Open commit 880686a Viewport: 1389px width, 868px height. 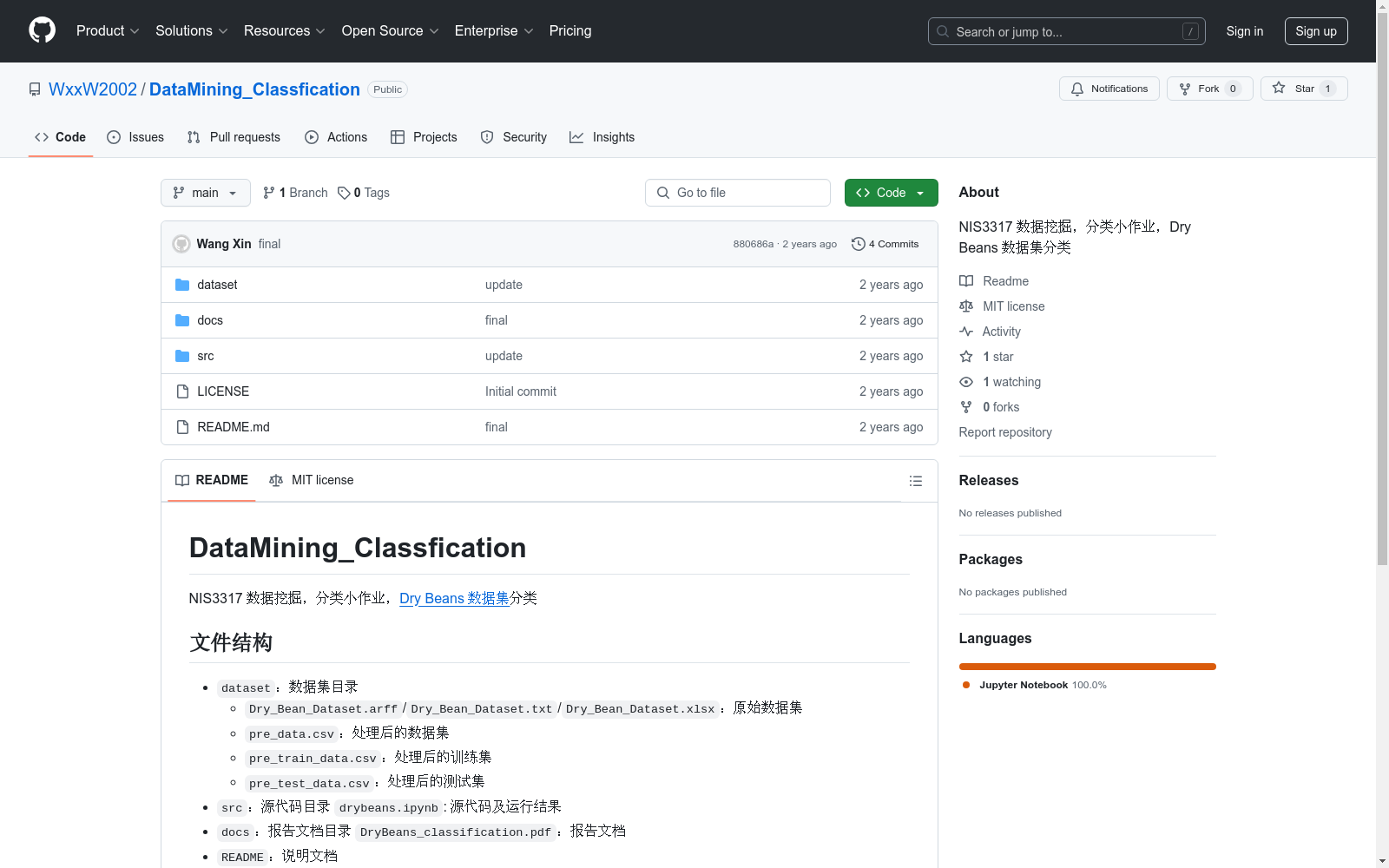[x=754, y=244]
